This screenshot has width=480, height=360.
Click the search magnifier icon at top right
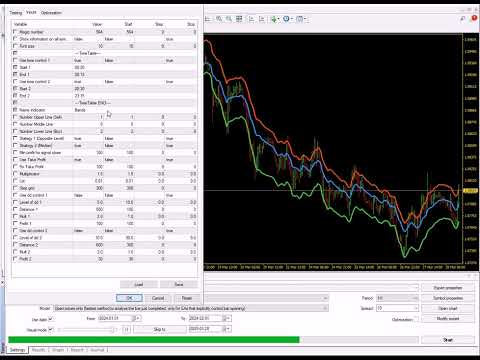pyautogui.click(x=463, y=19)
